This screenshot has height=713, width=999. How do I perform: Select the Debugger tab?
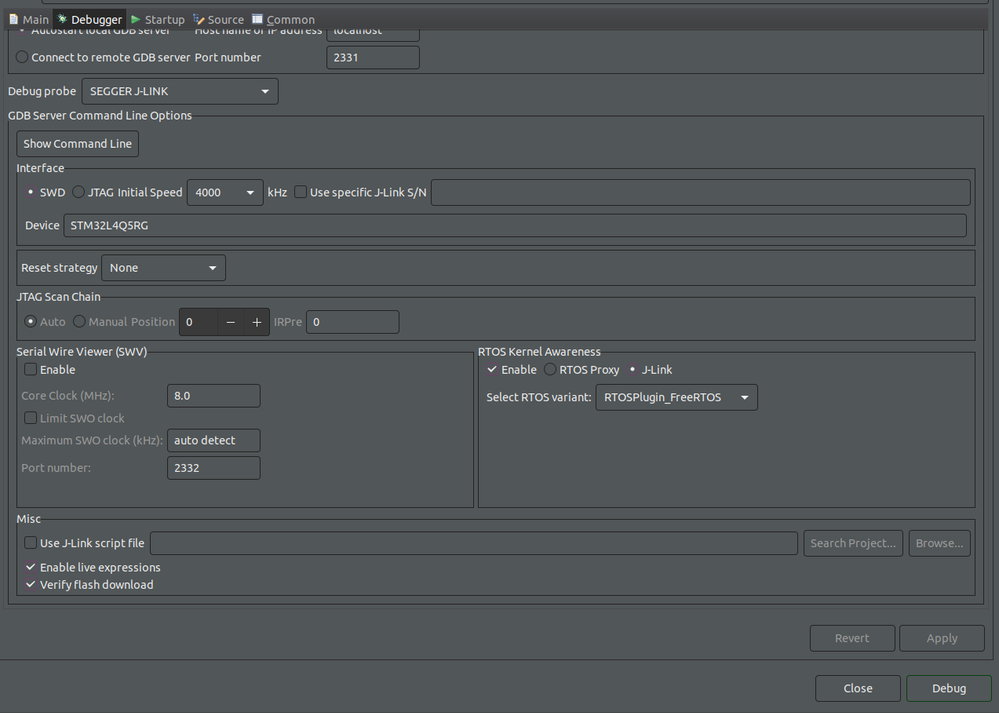pos(90,19)
